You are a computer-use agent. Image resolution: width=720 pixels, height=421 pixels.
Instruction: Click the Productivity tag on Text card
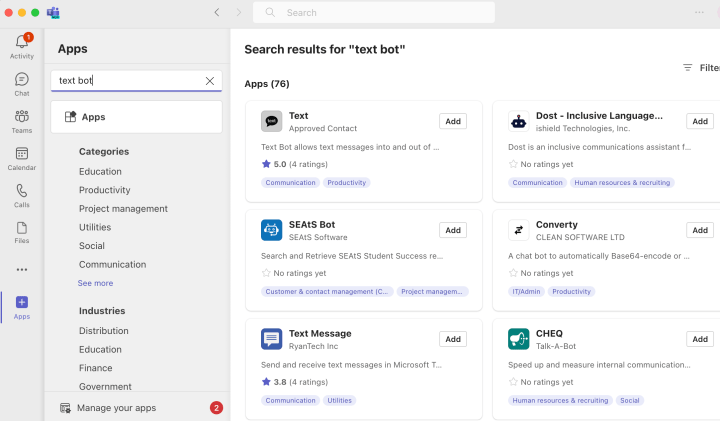347,183
